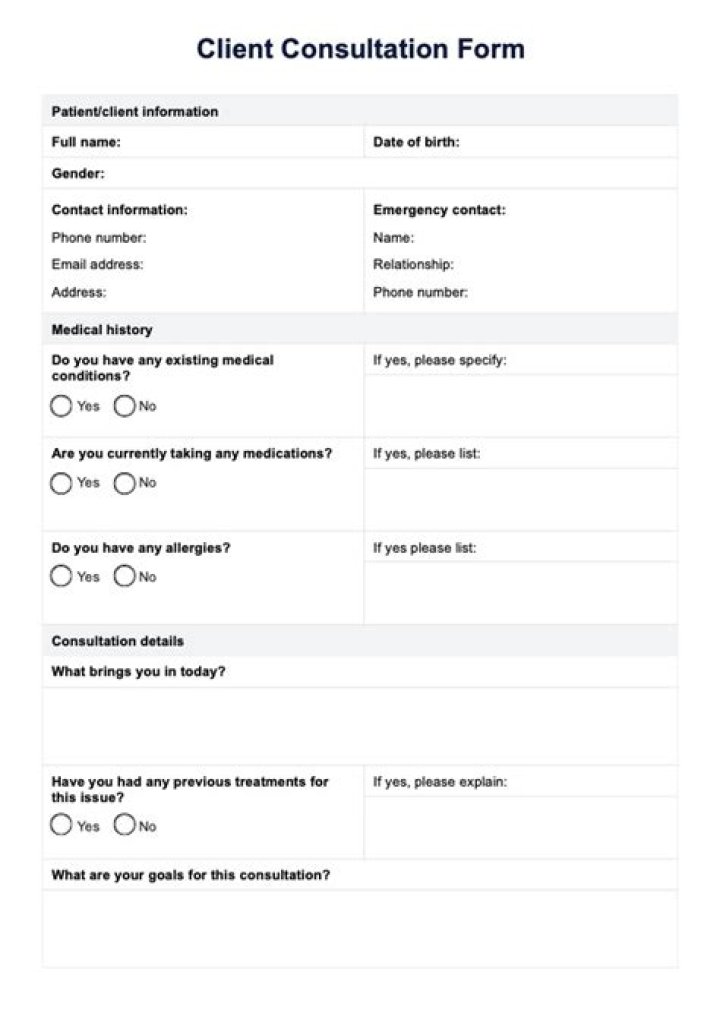Viewport: 720px width, 1019px height.
Task: Pick No for previous treatments
Action: coord(125,826)
